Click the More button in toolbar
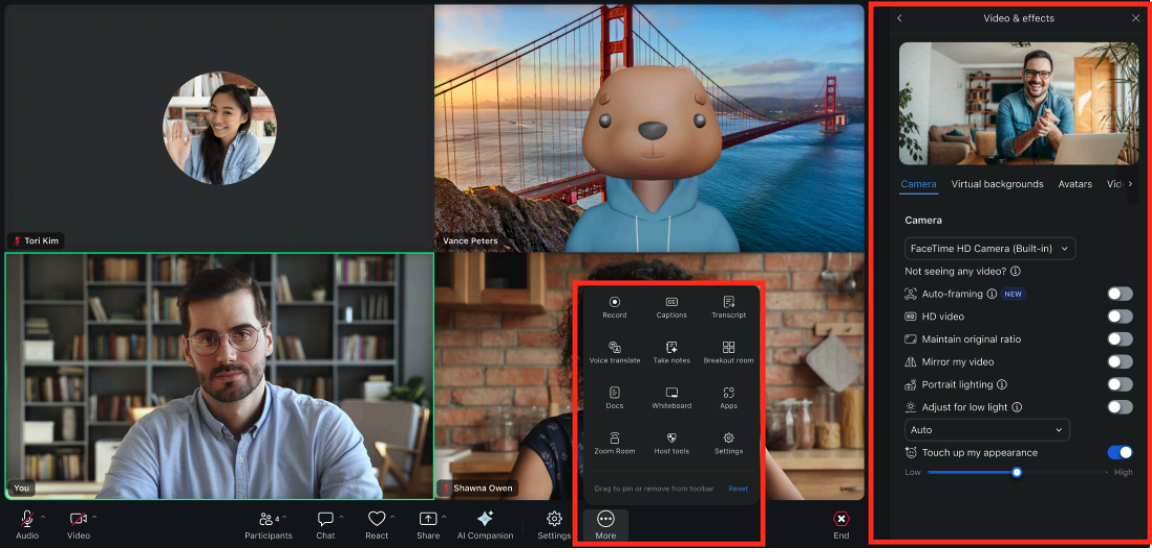Screen dimensions: 1152x552 point(605,526)
